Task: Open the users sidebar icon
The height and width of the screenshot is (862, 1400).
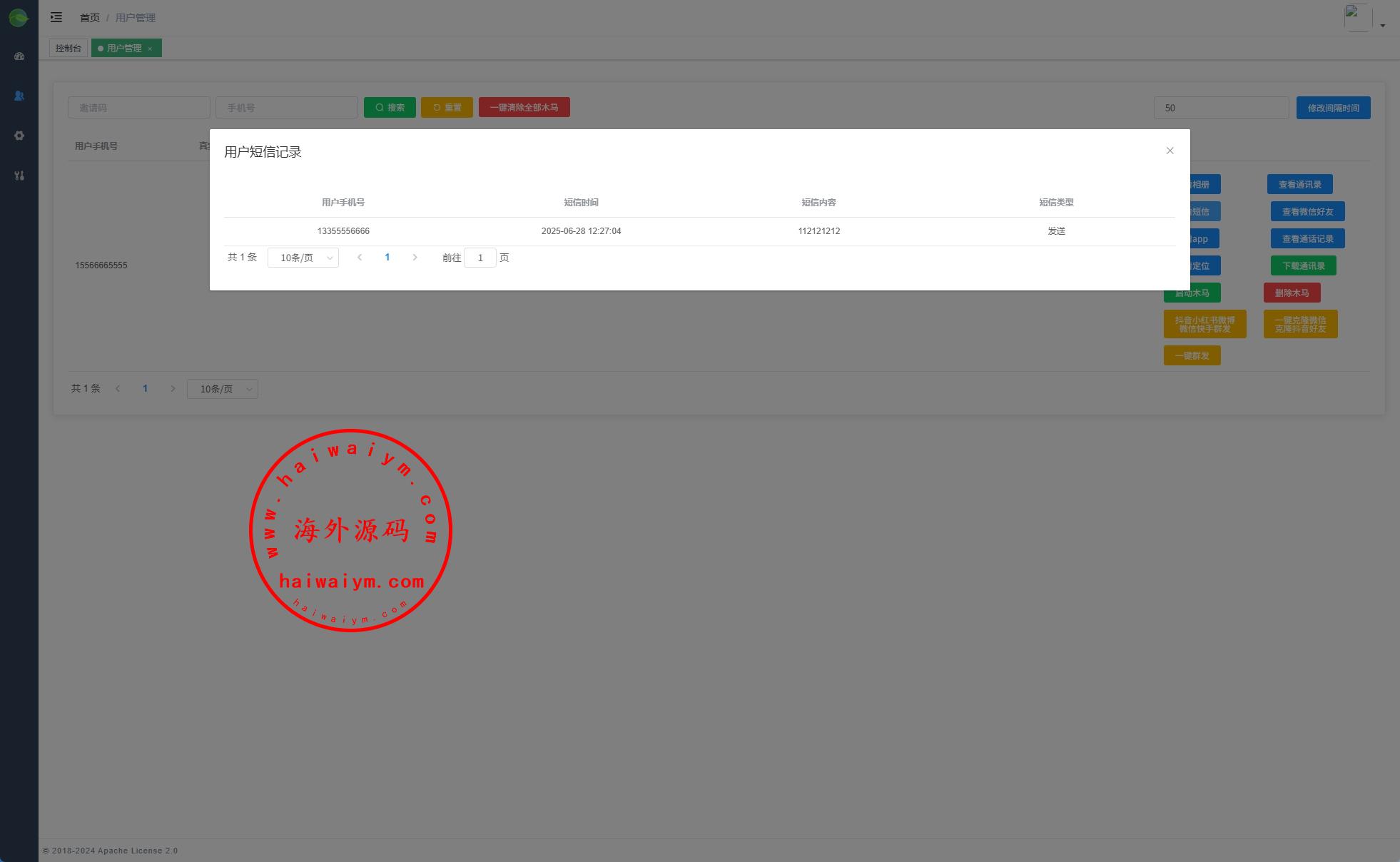Action: (x=19, y=96)
